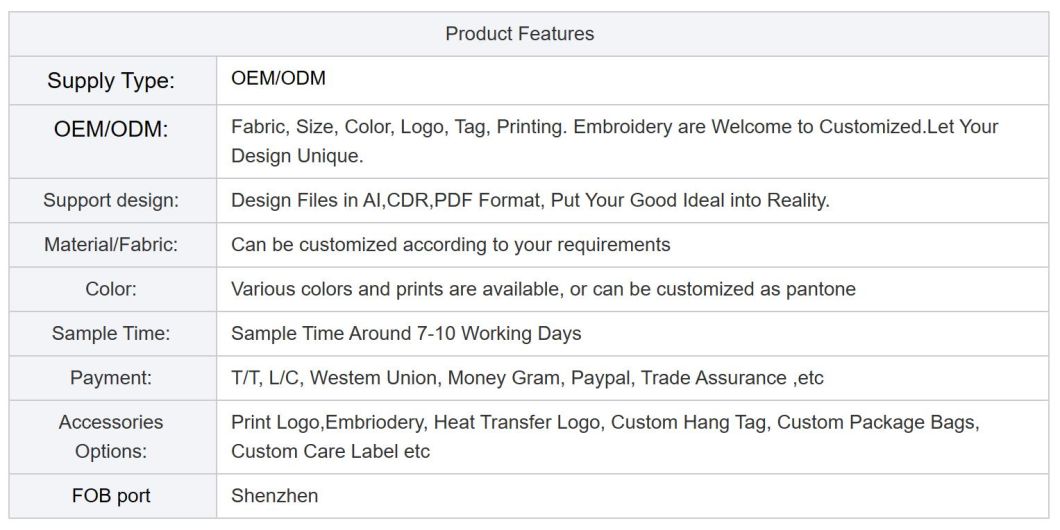Click the Shenzhen port value
This screenshot has height=530, width=1060.
(x=274, y=496)
